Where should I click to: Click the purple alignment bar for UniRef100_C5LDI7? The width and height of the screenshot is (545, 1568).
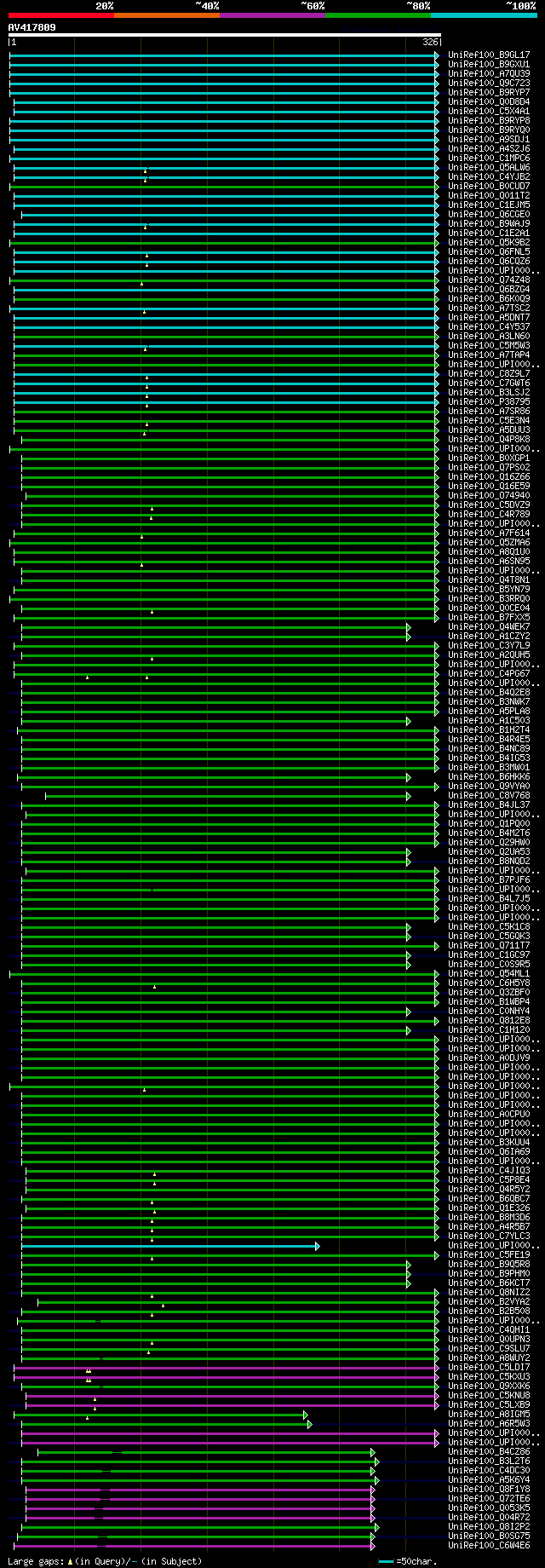click(227, 1368)
